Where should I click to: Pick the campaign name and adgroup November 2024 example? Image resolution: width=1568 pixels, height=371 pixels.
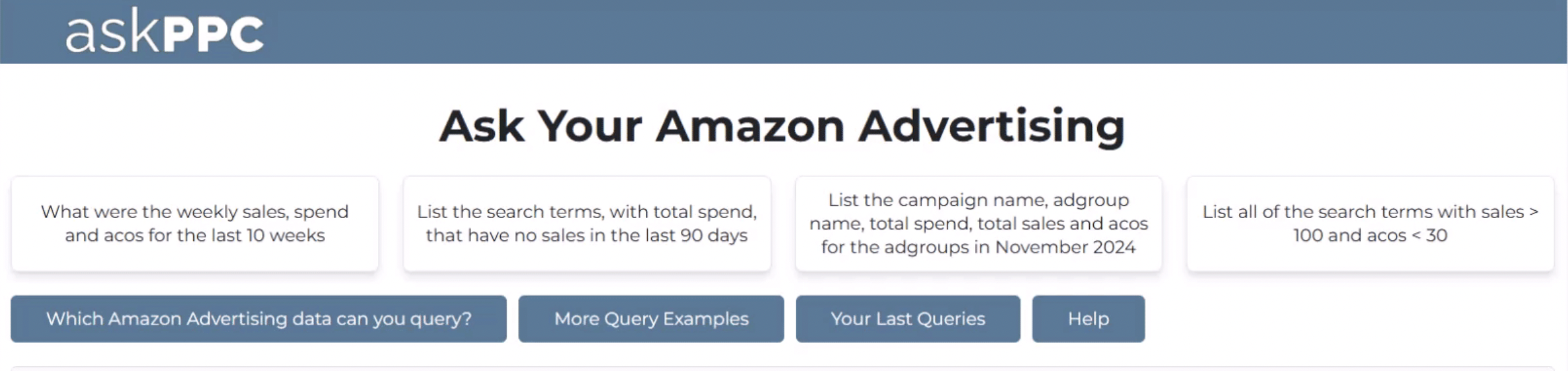click(978, 223)
